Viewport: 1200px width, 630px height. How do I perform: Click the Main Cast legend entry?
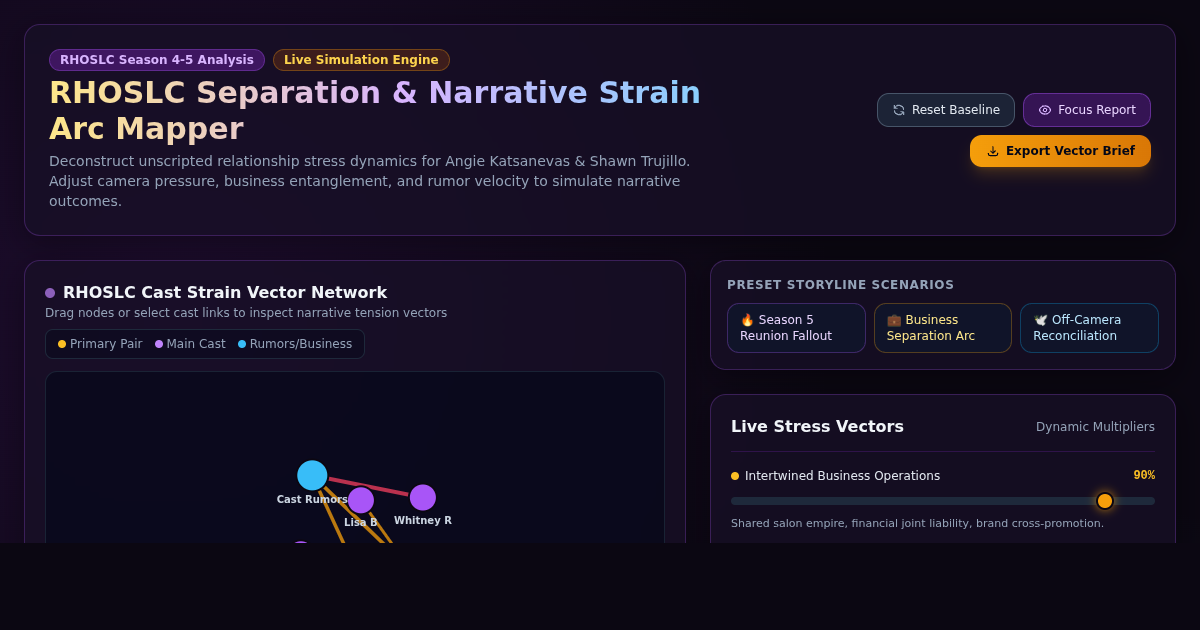pyautogui.click(x=190, y=344)
